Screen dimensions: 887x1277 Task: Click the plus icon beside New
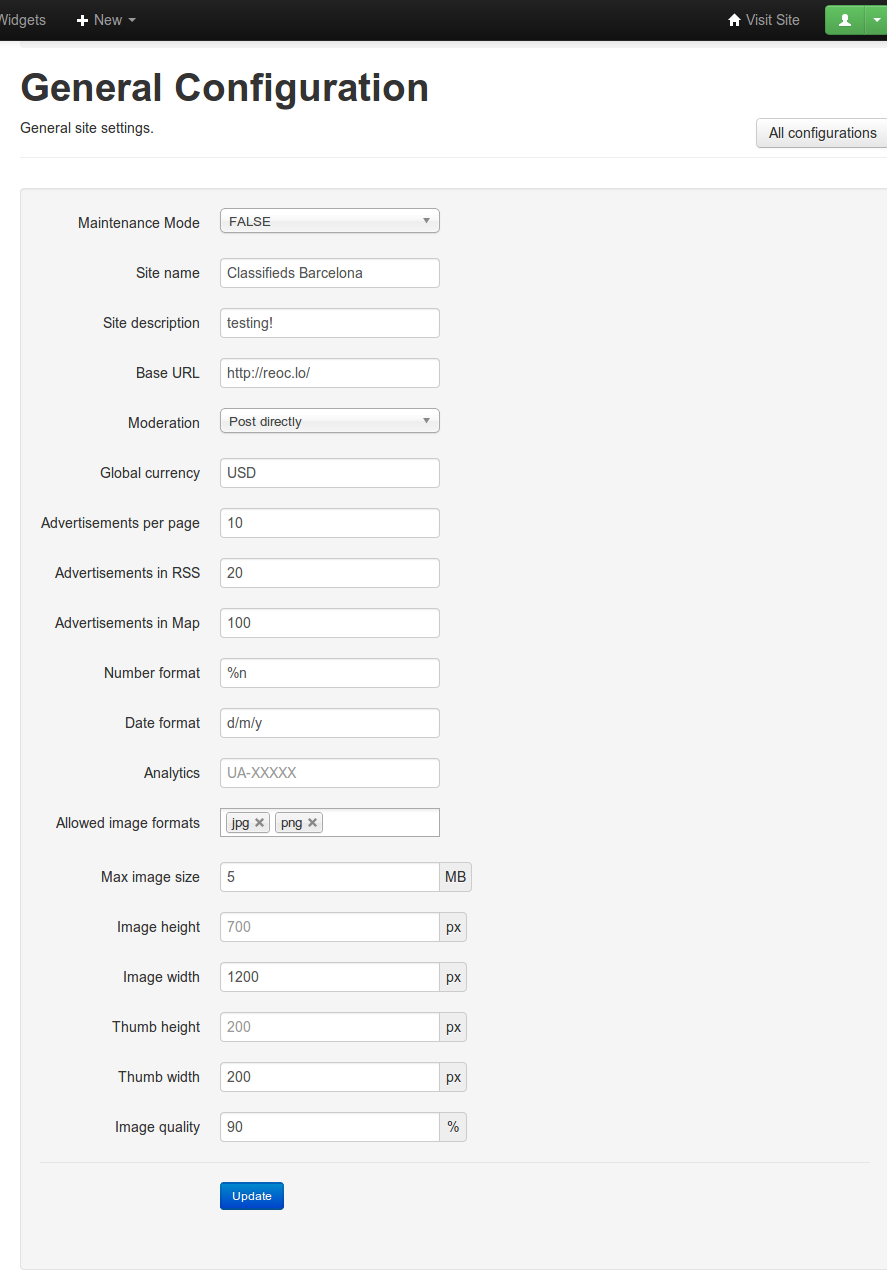[x=83, y=20]
